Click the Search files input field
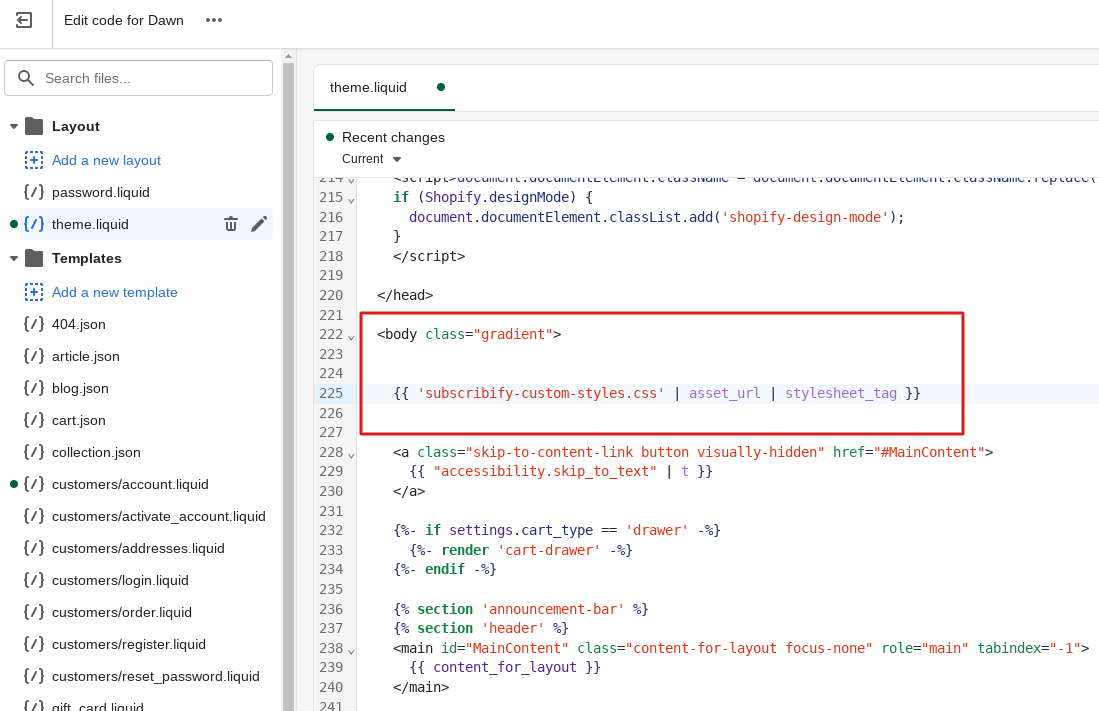 tap(139, 78)
